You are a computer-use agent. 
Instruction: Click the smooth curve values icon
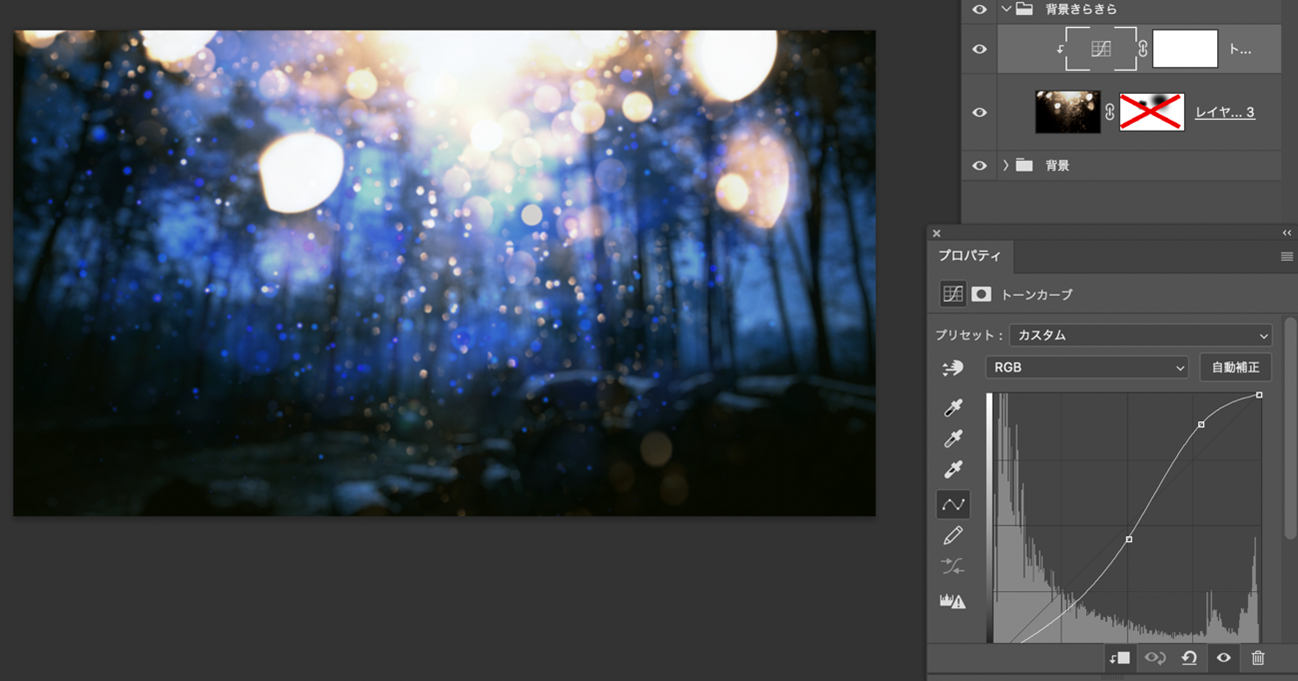(x=953, y=567)
